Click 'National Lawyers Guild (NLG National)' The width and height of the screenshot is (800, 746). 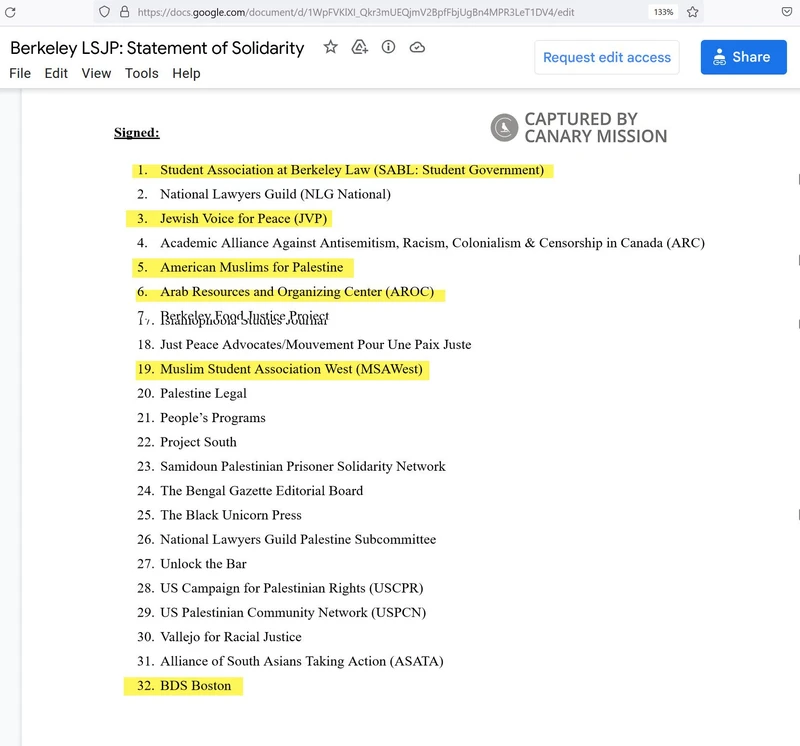click(x=276, y=194)
